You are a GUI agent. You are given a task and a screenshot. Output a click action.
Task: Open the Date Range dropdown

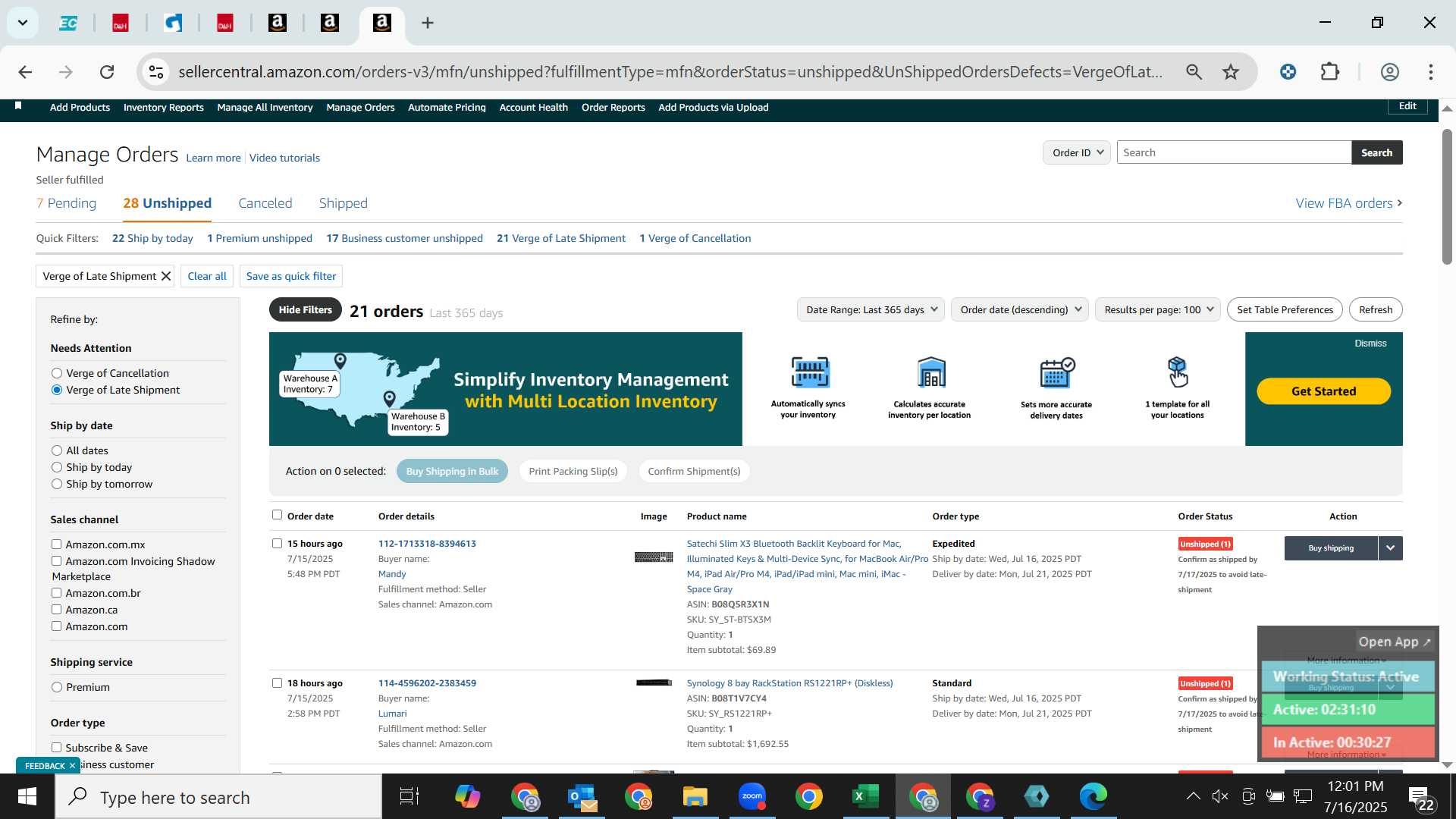pyautogui.click(x=871, y=309)
